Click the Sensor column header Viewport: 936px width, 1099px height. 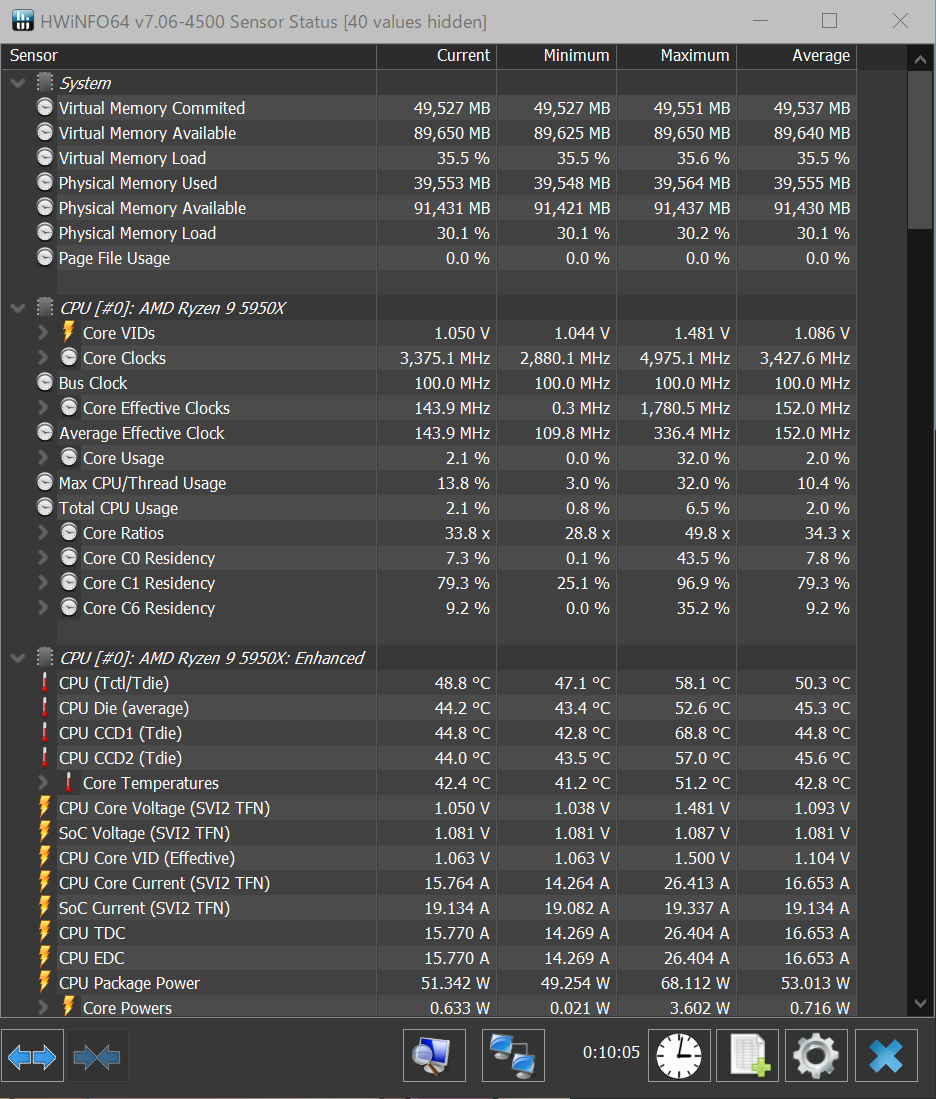point(189,56)
